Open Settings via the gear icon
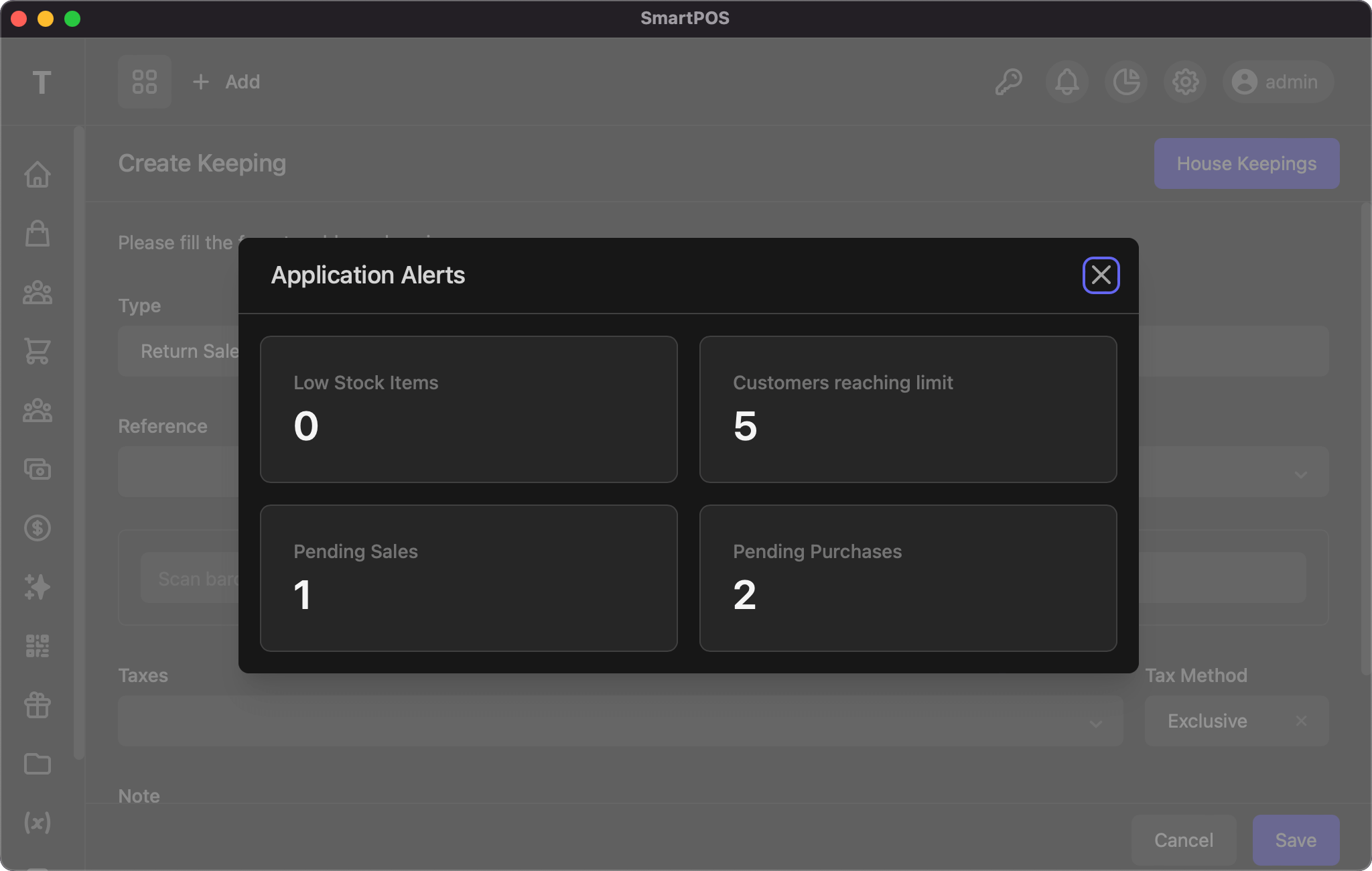The height and width of the screenshot is (871, 1372). 1184,82
